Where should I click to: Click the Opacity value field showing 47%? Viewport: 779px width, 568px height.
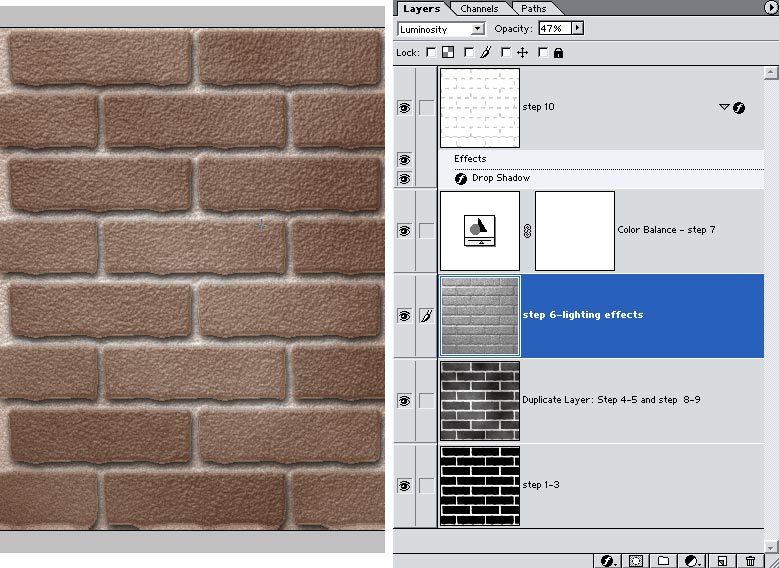pyautogui.click(x=555, y=28)
